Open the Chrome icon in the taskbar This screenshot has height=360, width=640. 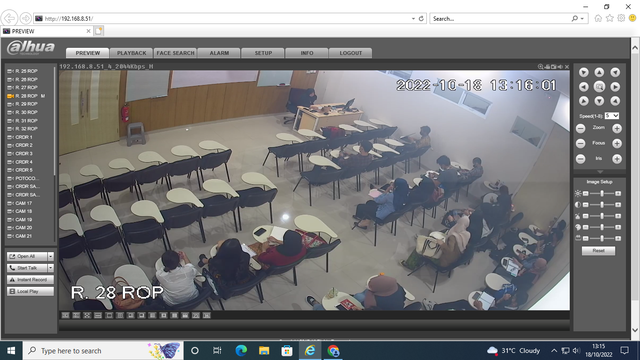(333, 351)
